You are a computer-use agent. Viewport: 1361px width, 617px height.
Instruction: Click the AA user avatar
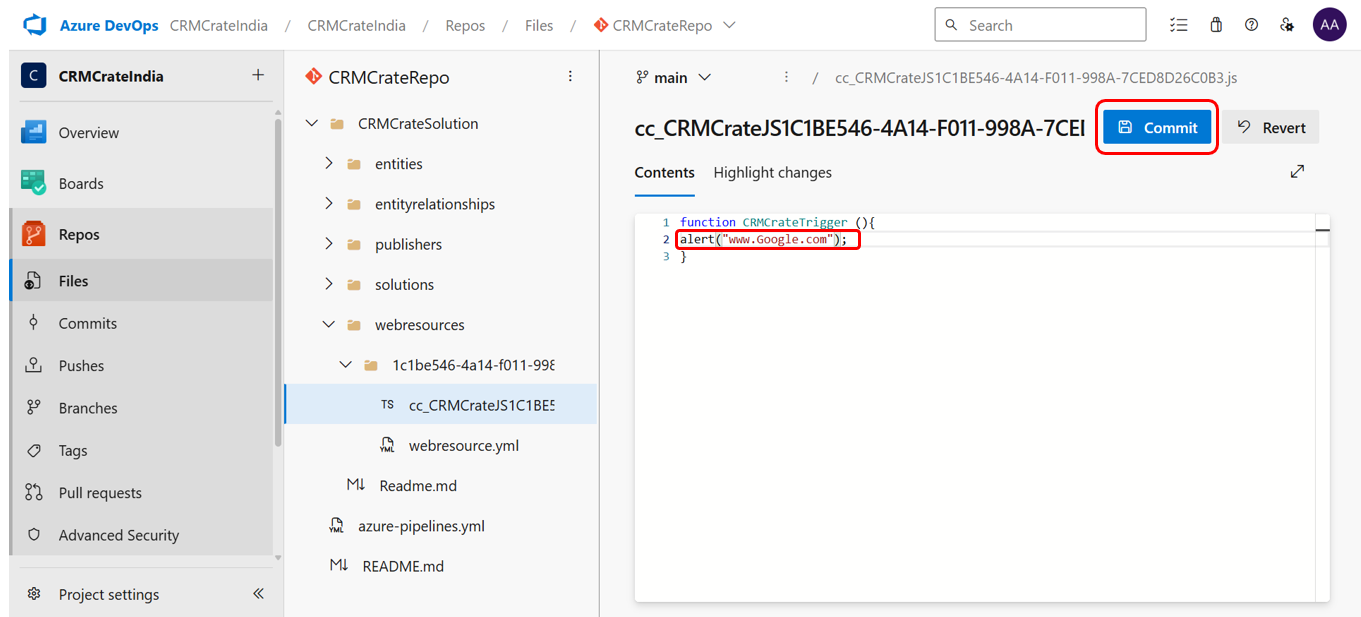click(1329, 26)
